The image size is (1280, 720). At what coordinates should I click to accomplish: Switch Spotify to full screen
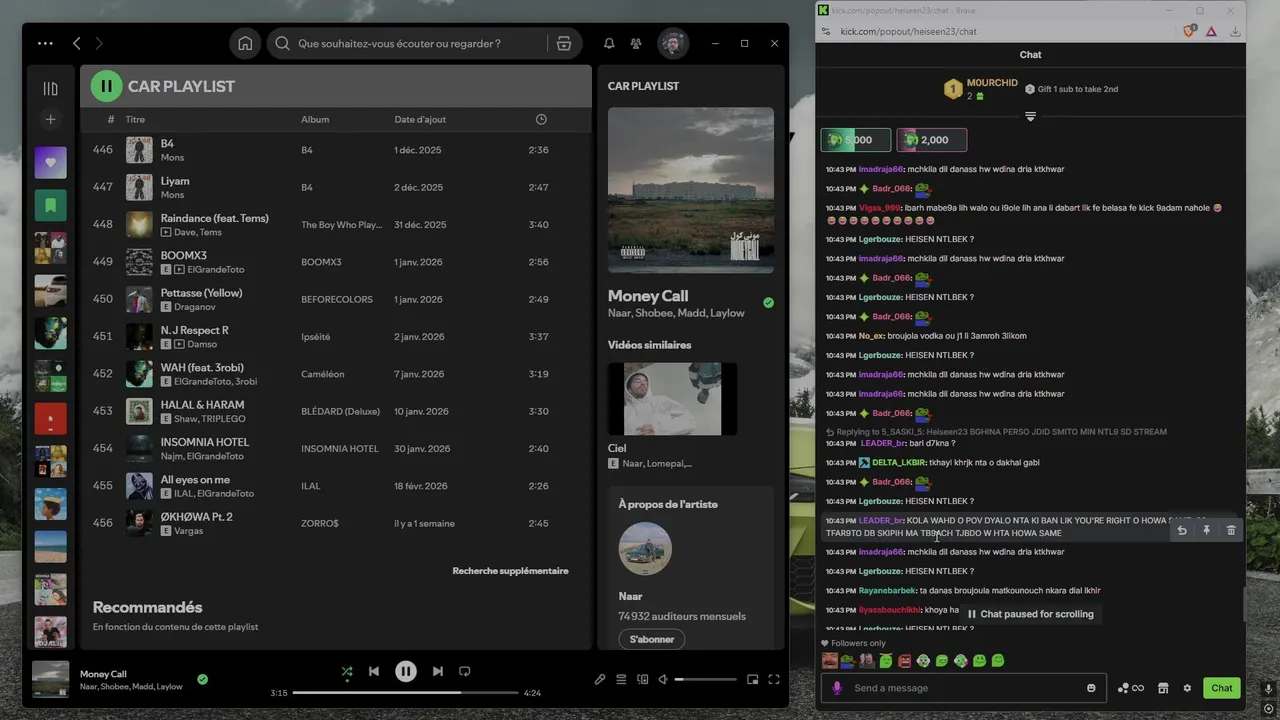tap(774, 680)
